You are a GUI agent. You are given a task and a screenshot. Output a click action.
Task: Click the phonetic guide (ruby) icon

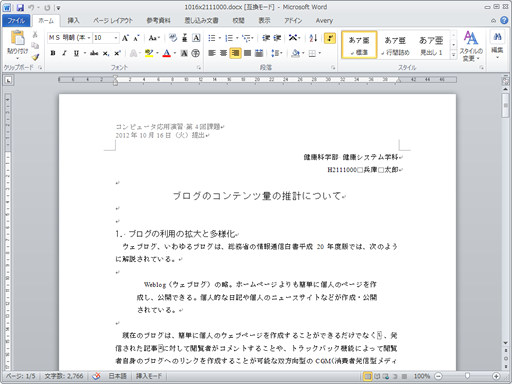[185, 38]
